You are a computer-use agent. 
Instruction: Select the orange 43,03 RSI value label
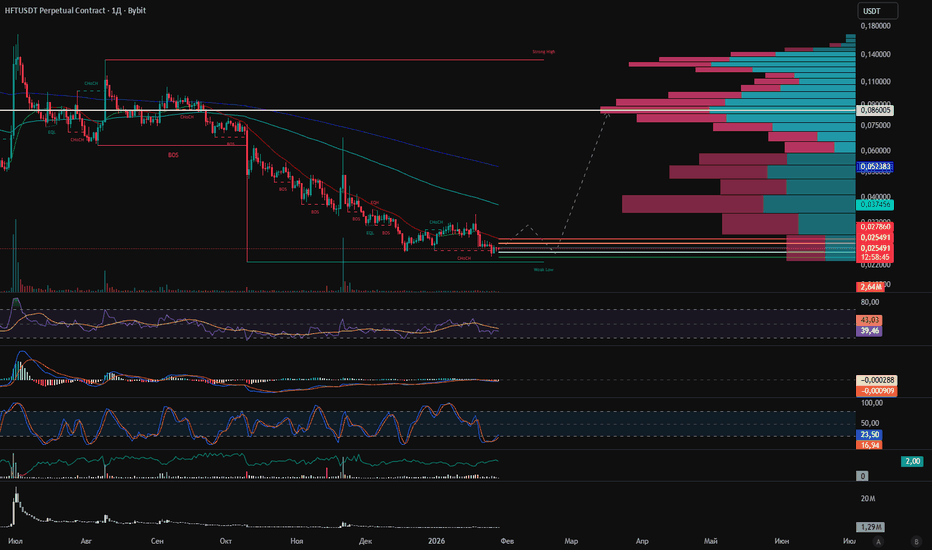869,320
